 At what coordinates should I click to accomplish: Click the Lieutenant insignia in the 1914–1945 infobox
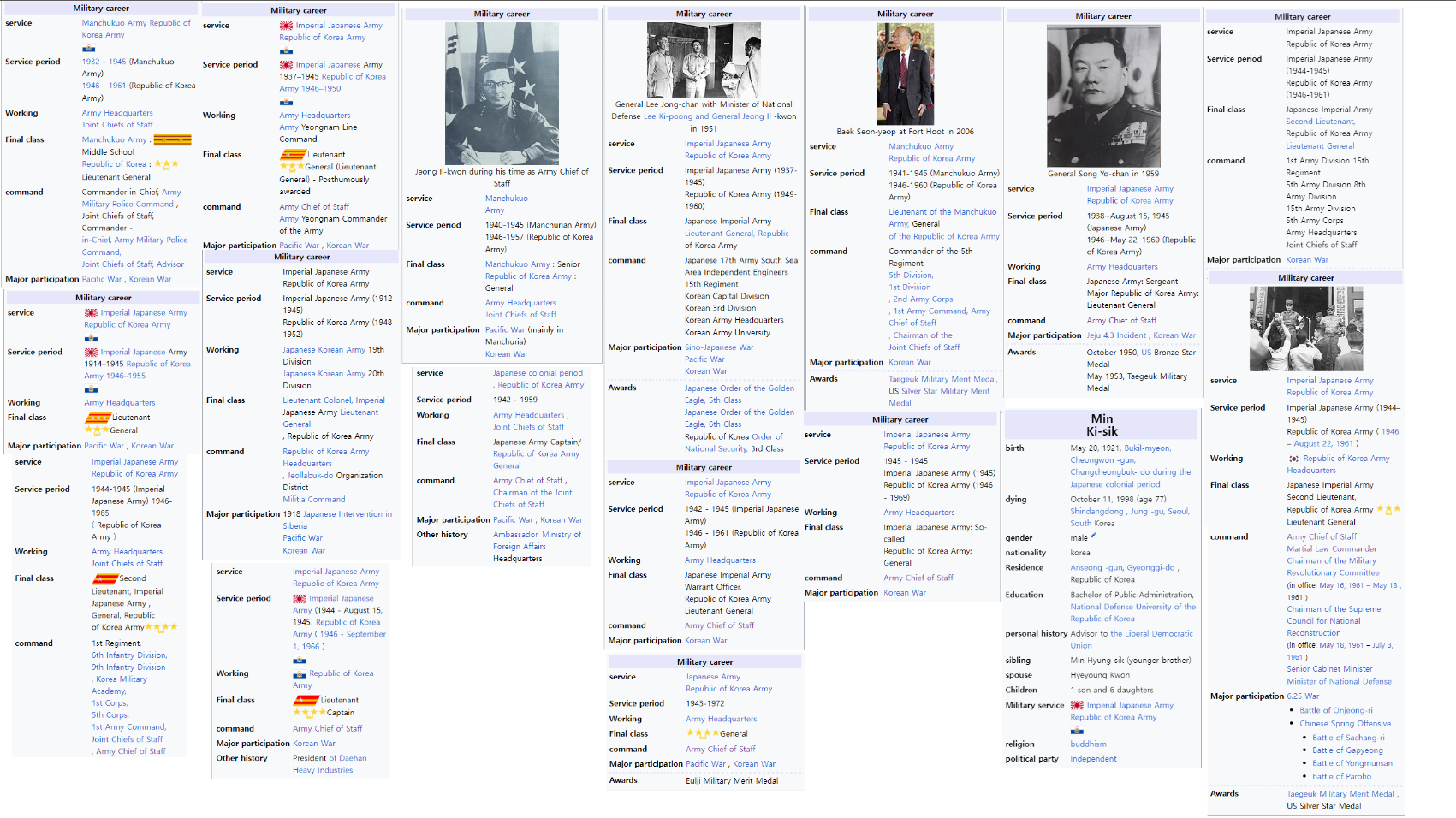[x=98, y=418]
